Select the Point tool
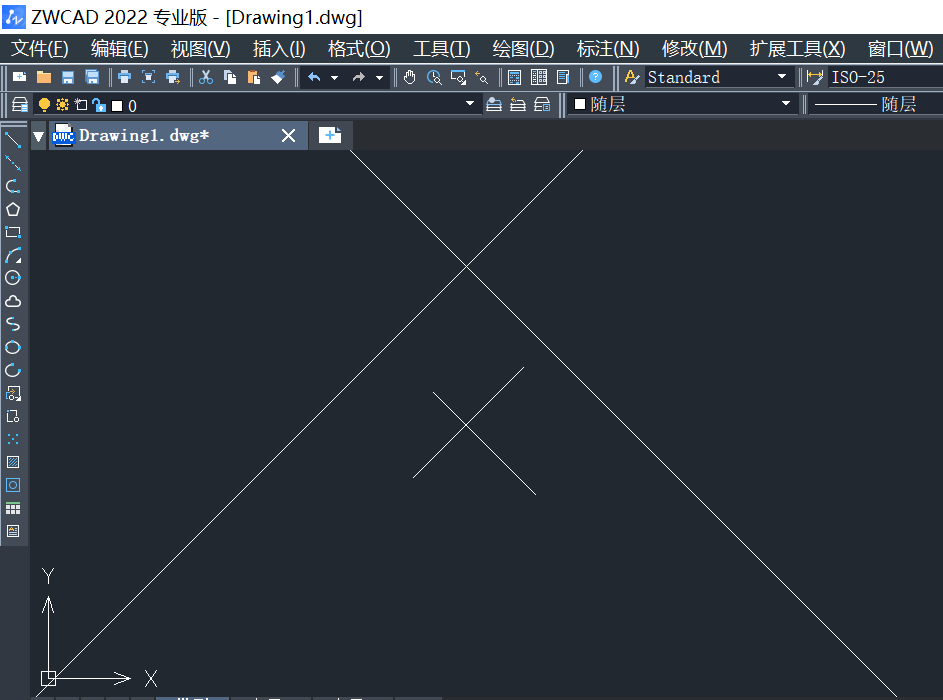 click(x=13, y=439)
